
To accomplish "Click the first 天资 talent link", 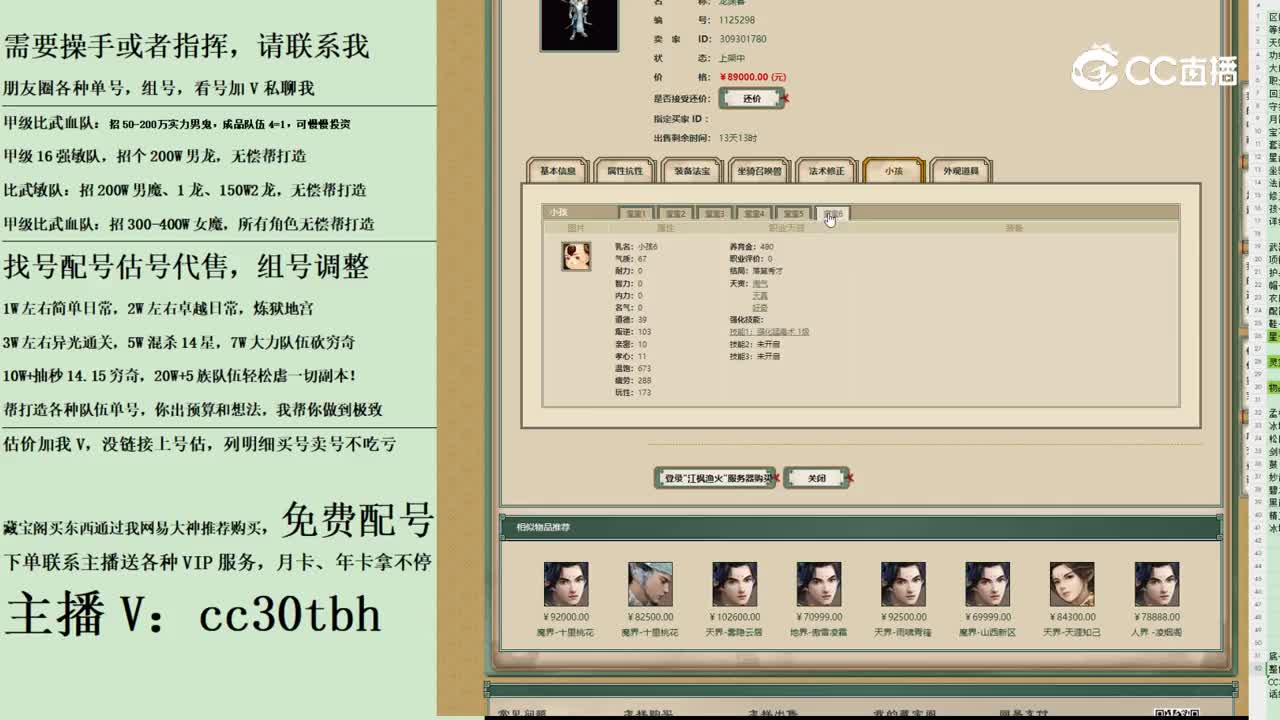I will tap(760, 283).
